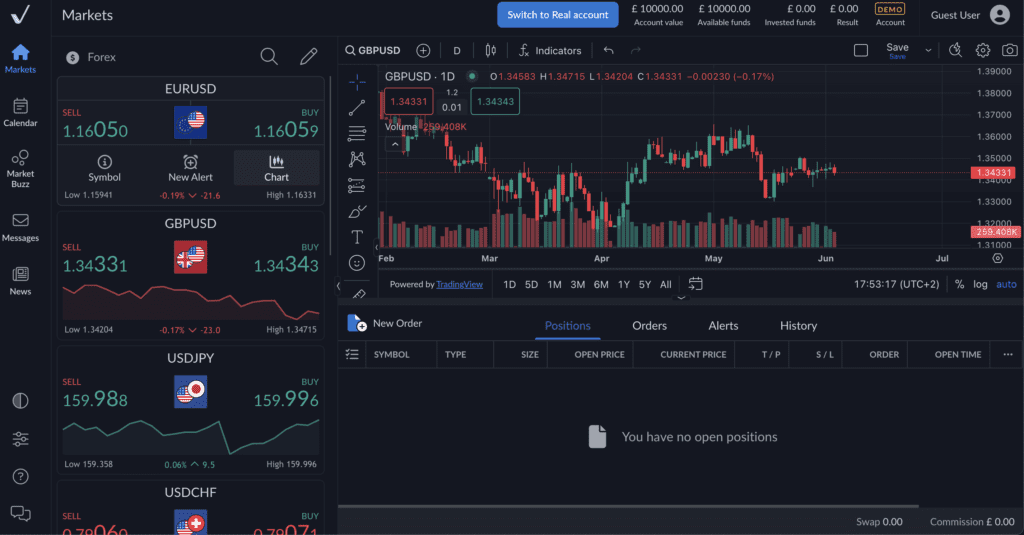This screenshot has height=535, width=1024.
Task: Collapse the chart legend caret
Action: click(395, 144)
